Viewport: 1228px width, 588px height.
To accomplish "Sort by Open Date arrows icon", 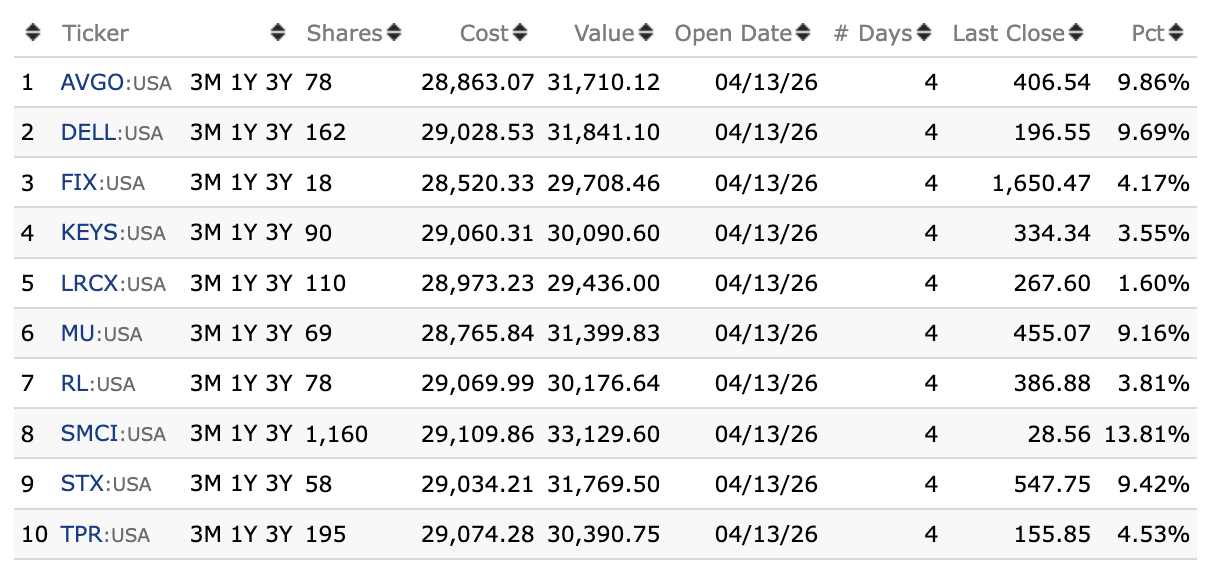I will pos(802,33).
